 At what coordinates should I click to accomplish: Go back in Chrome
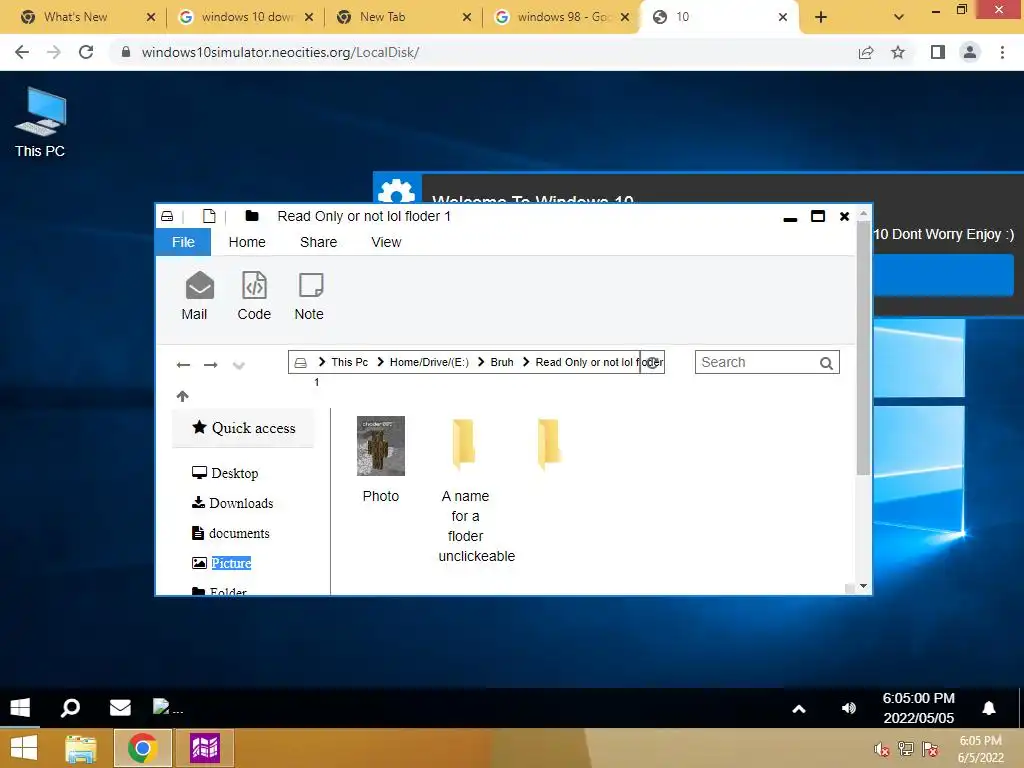click(22, 52)
